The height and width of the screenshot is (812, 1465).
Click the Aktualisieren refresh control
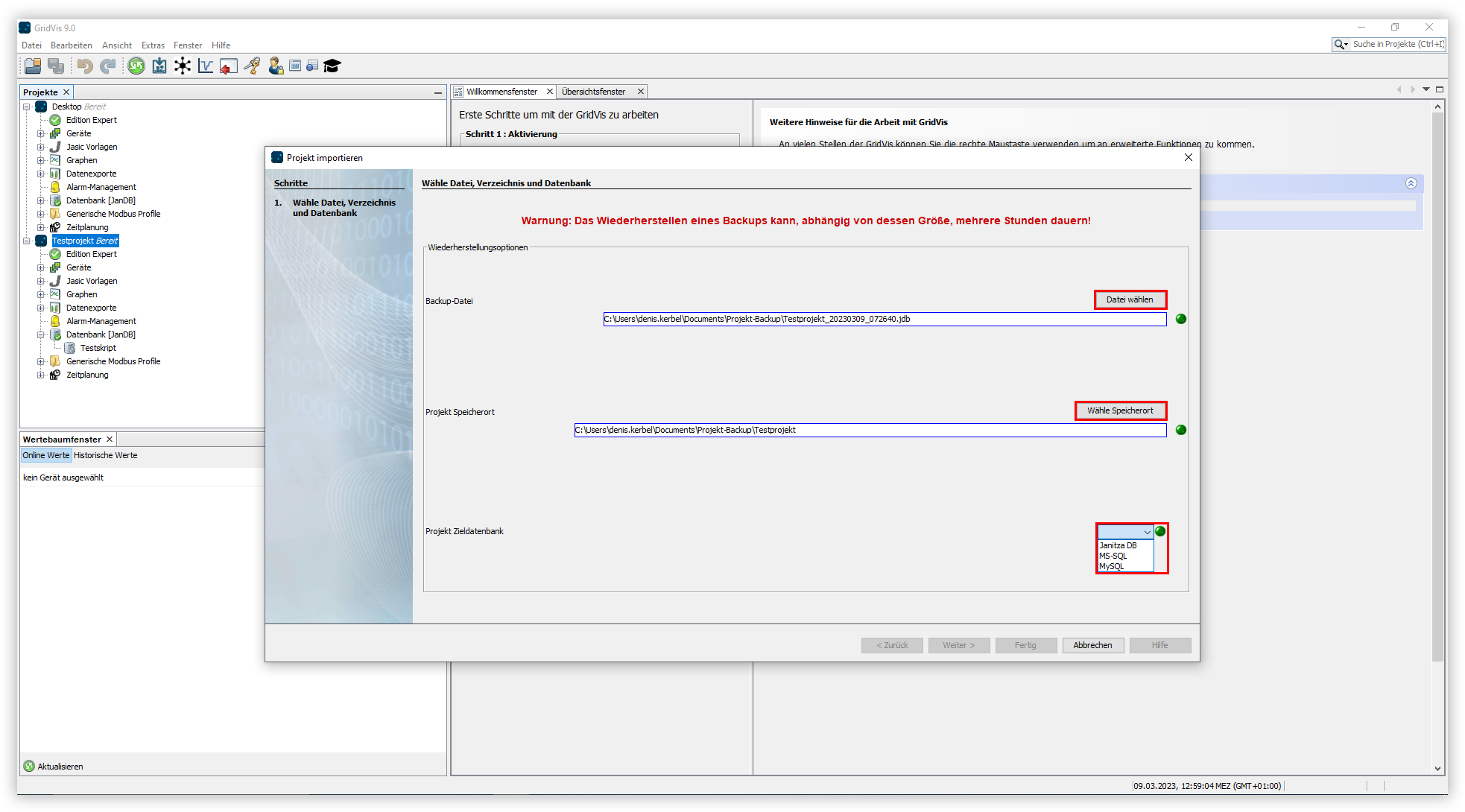pyautogui.click(x=53, y=766)
